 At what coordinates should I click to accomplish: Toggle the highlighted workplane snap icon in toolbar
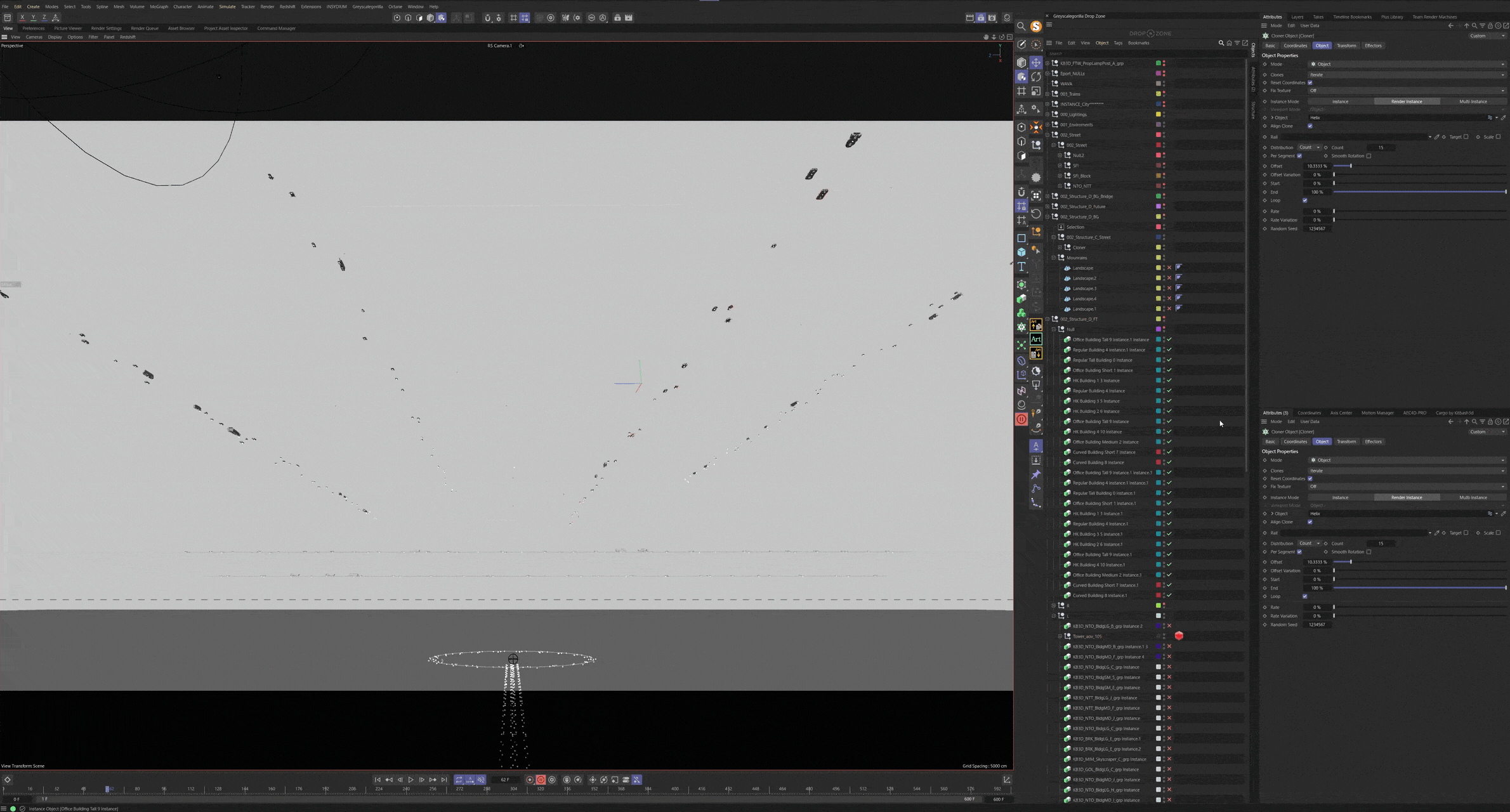coord(525,18)
